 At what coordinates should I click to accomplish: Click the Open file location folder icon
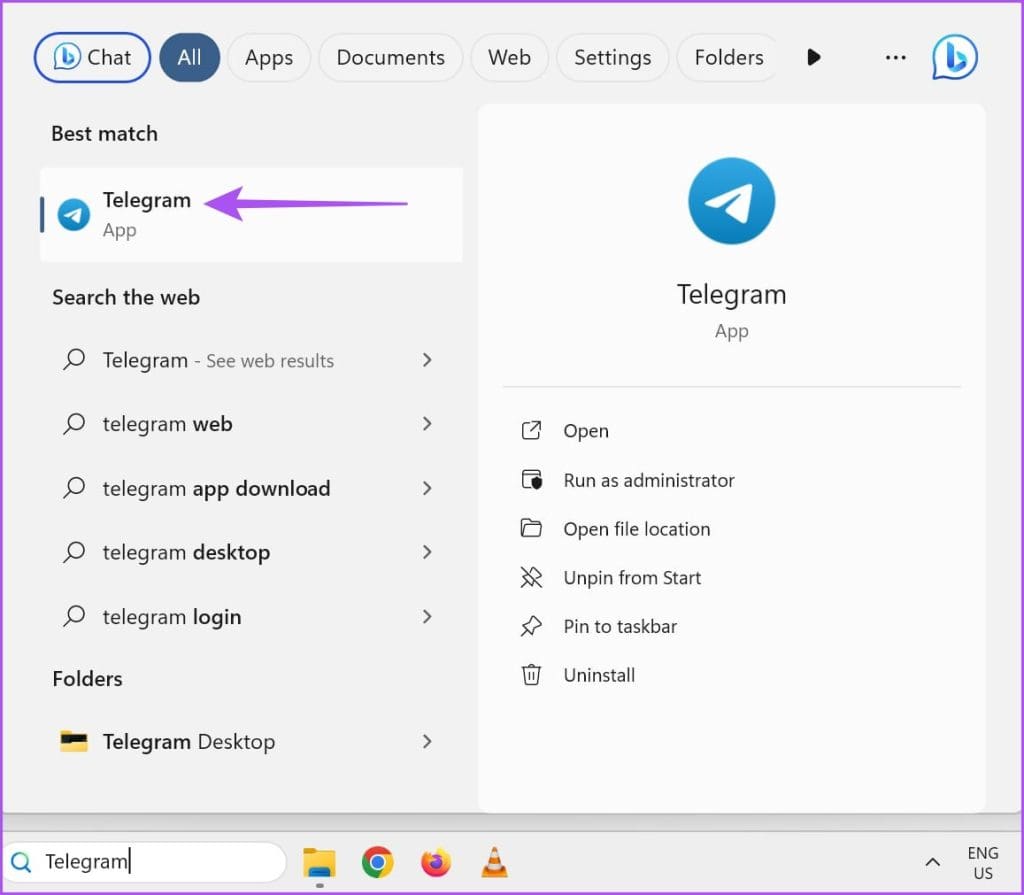coord(531,528)
